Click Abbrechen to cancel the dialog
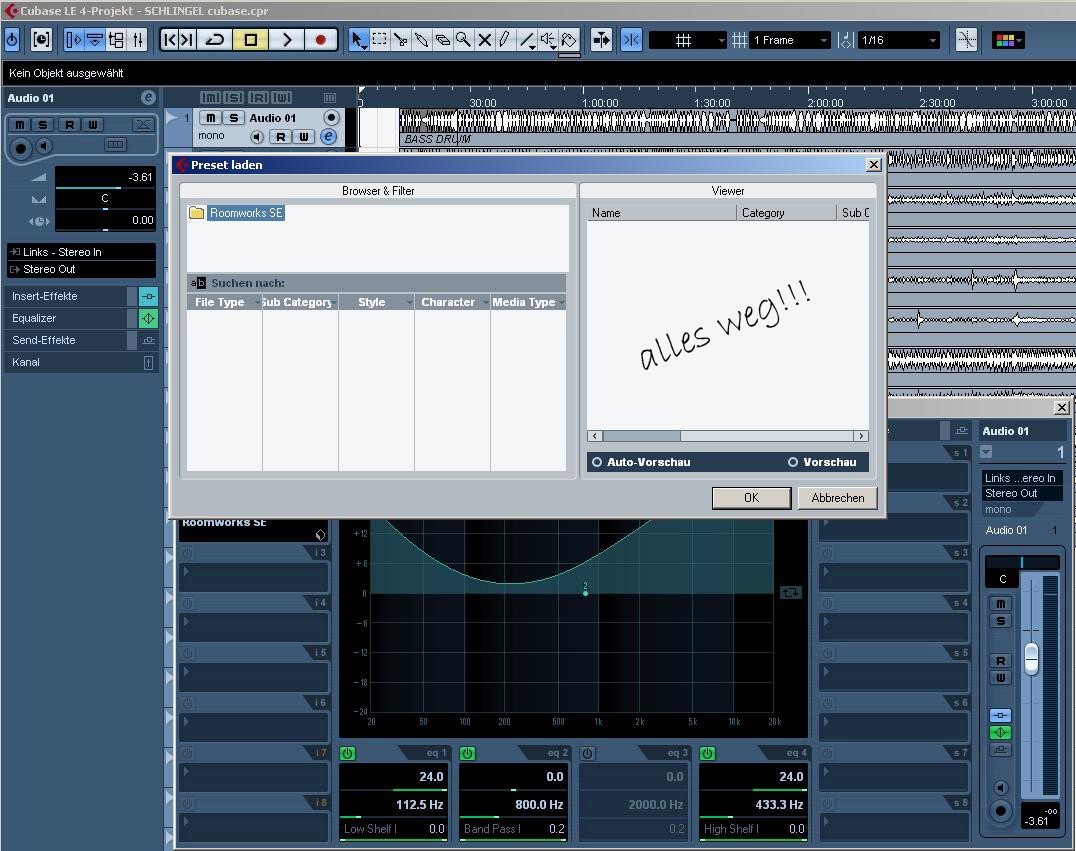 838,498
